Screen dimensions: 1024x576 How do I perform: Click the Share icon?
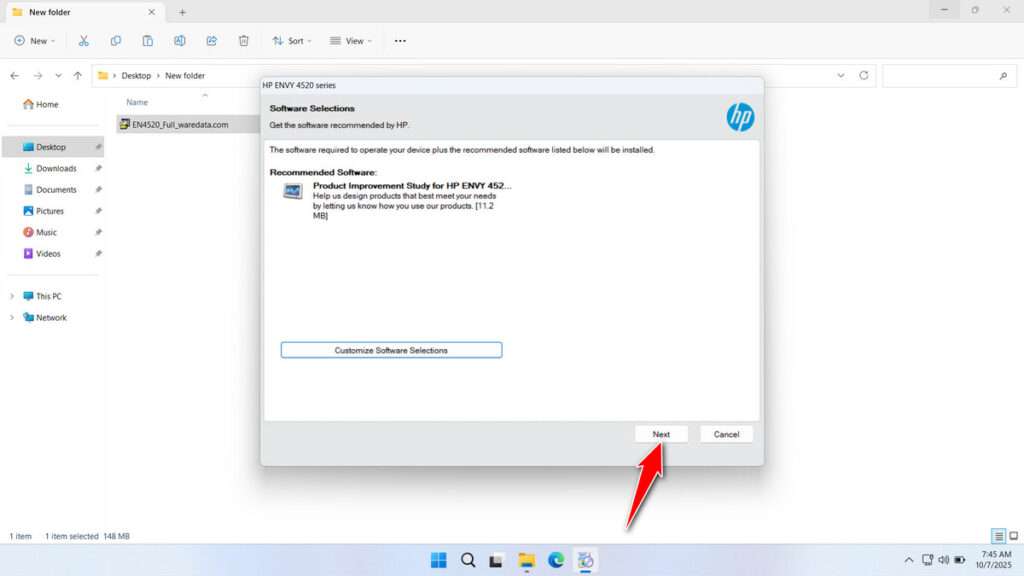point(211,40)
